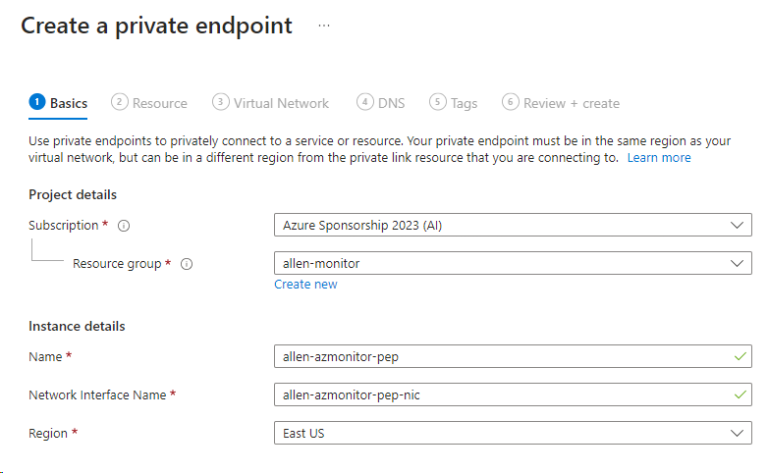Click the step 4 circle icon
This screenshot has width=768, height=473.
point(365,102)
